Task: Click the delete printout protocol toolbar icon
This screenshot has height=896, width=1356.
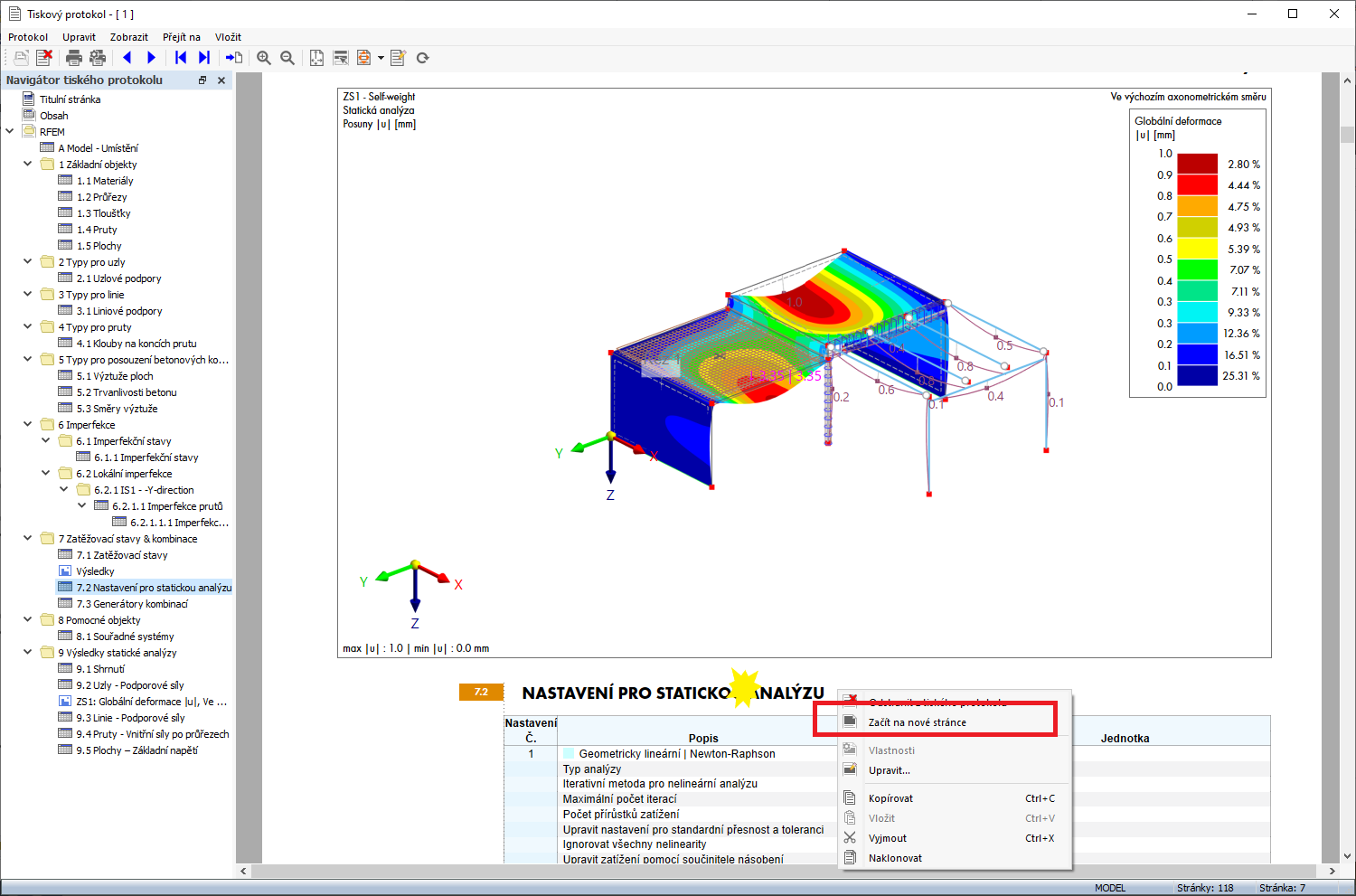Action: 43,58
